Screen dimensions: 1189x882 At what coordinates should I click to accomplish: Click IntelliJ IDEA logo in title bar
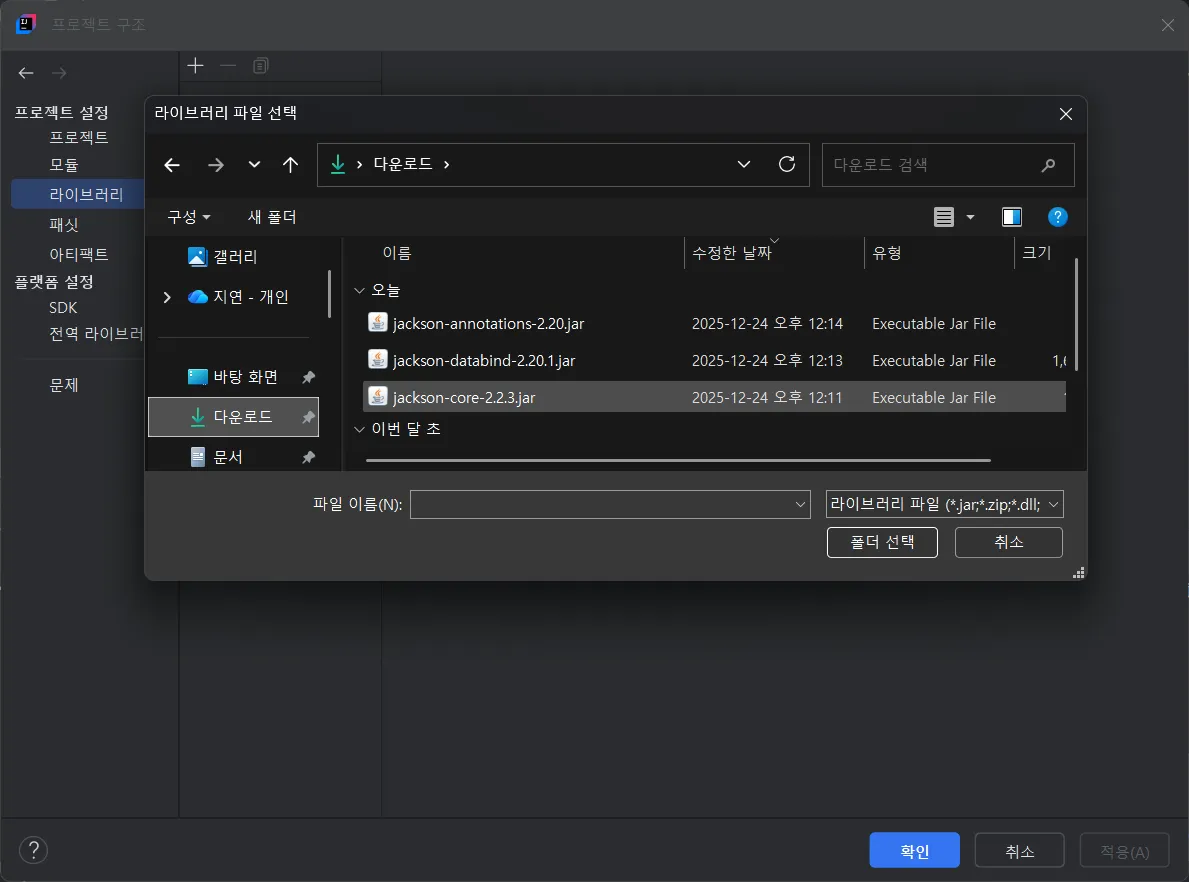click(x=26, y=24)
